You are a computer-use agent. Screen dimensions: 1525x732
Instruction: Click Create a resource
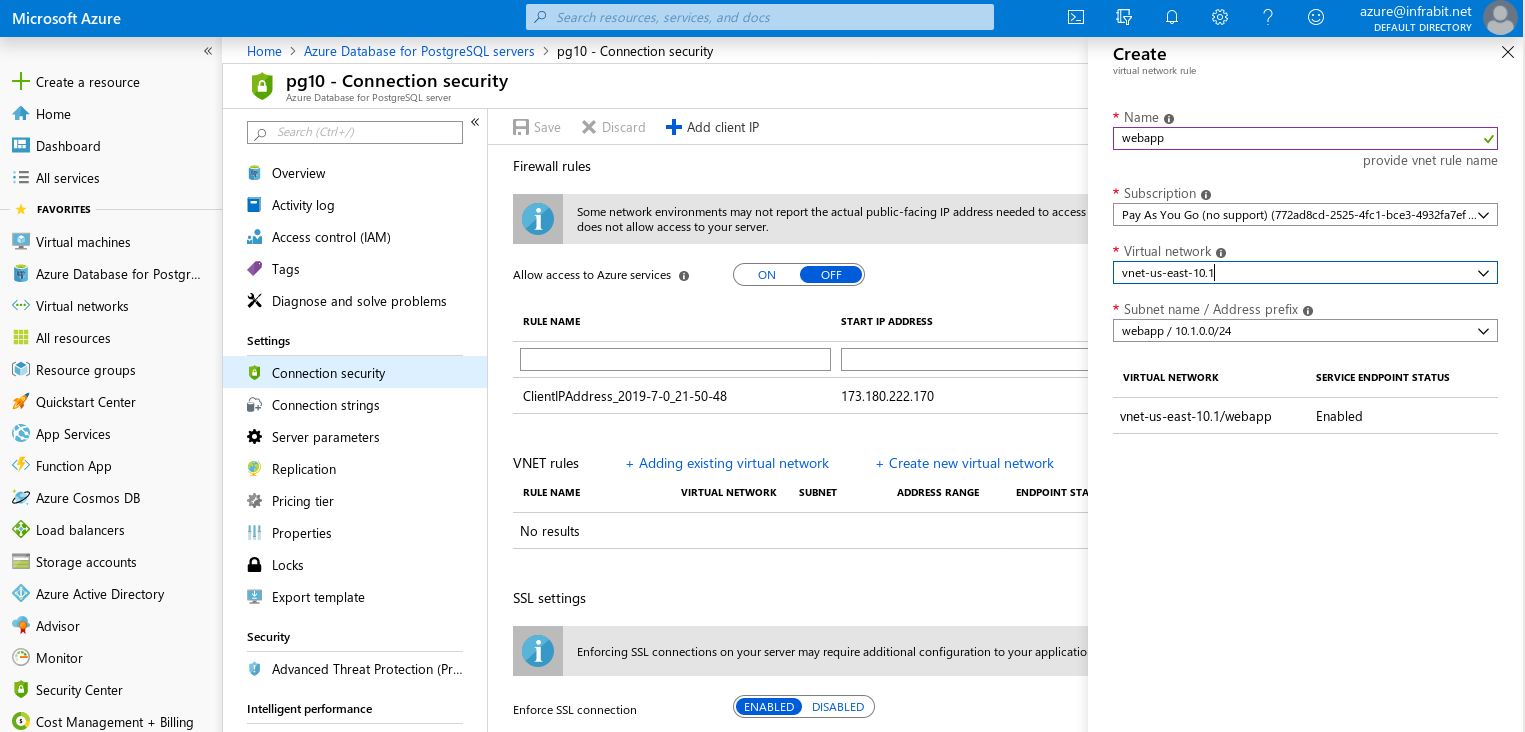75,82
